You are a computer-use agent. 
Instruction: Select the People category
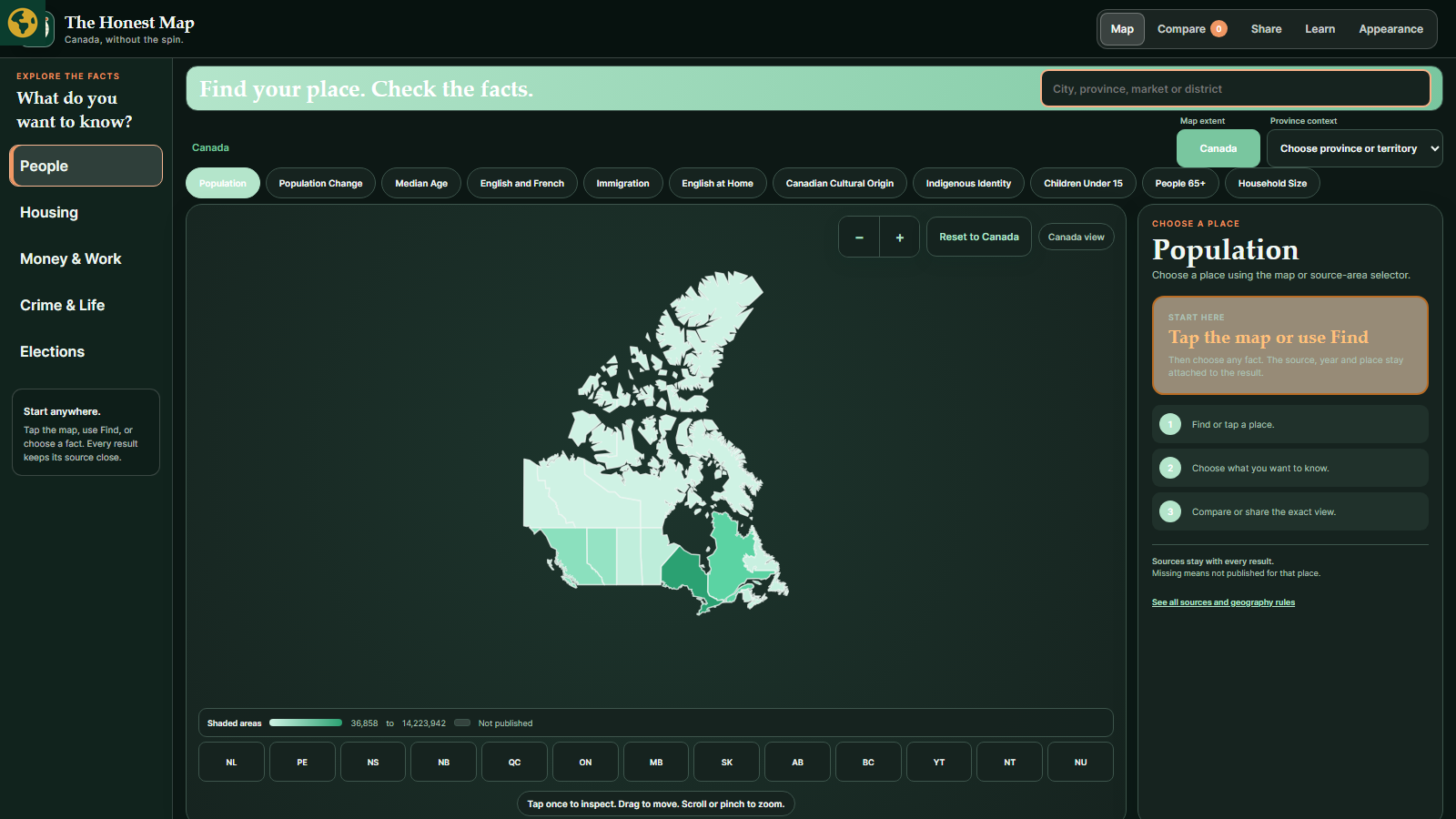coord(86,166)
